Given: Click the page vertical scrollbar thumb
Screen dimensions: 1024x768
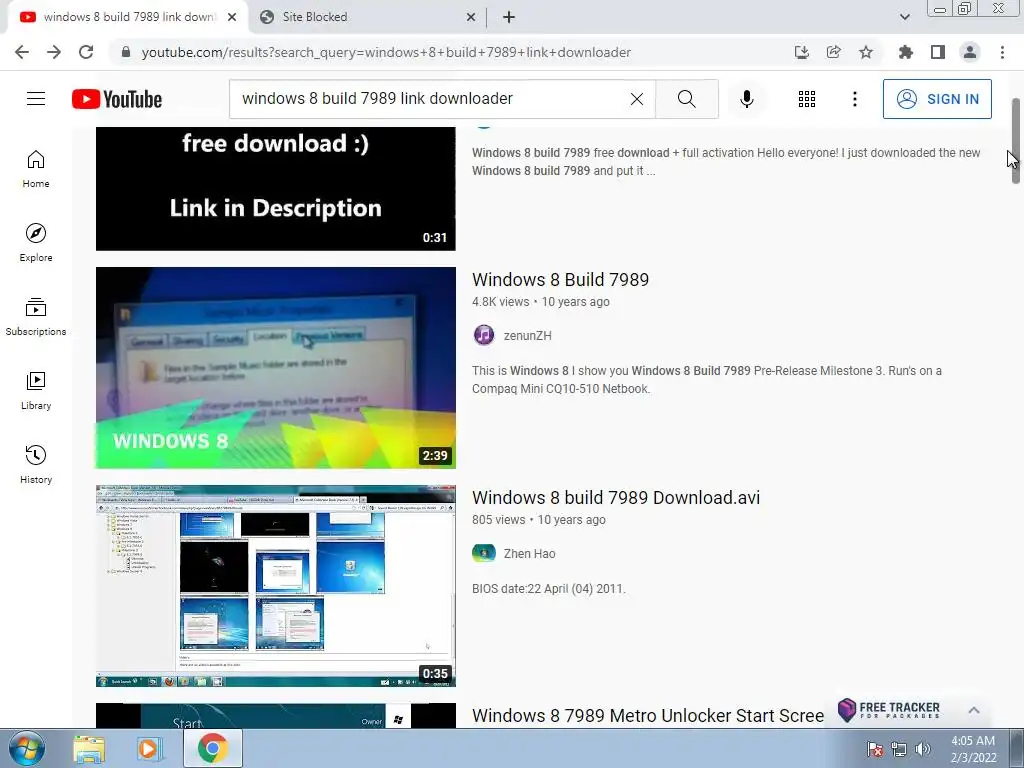Looking at the screenshot, I should pos(1016,140).
